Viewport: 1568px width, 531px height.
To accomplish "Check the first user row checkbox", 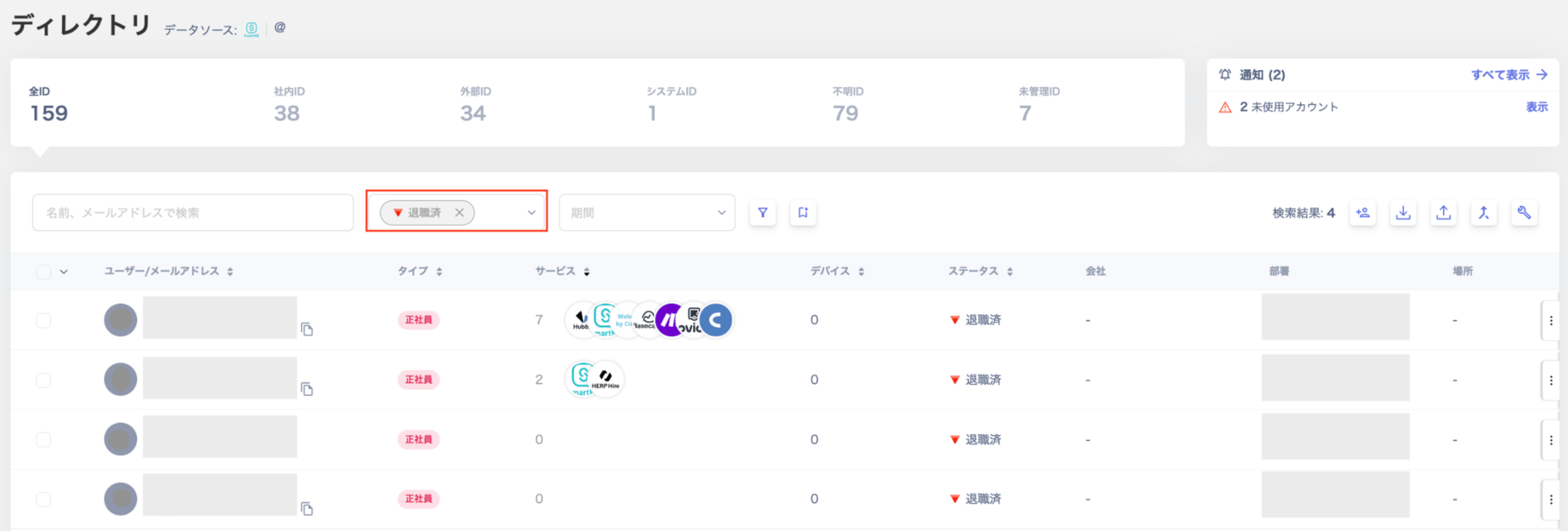I will (x=44, y=320).
